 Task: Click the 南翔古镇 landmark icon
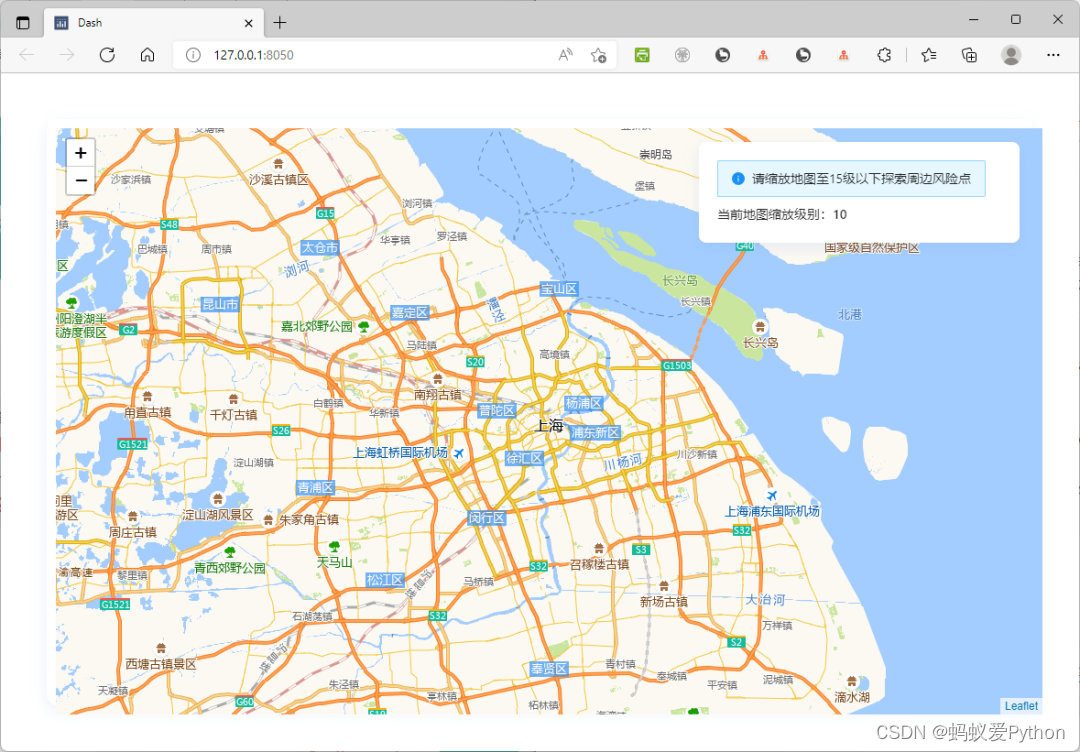pos(437,378)
